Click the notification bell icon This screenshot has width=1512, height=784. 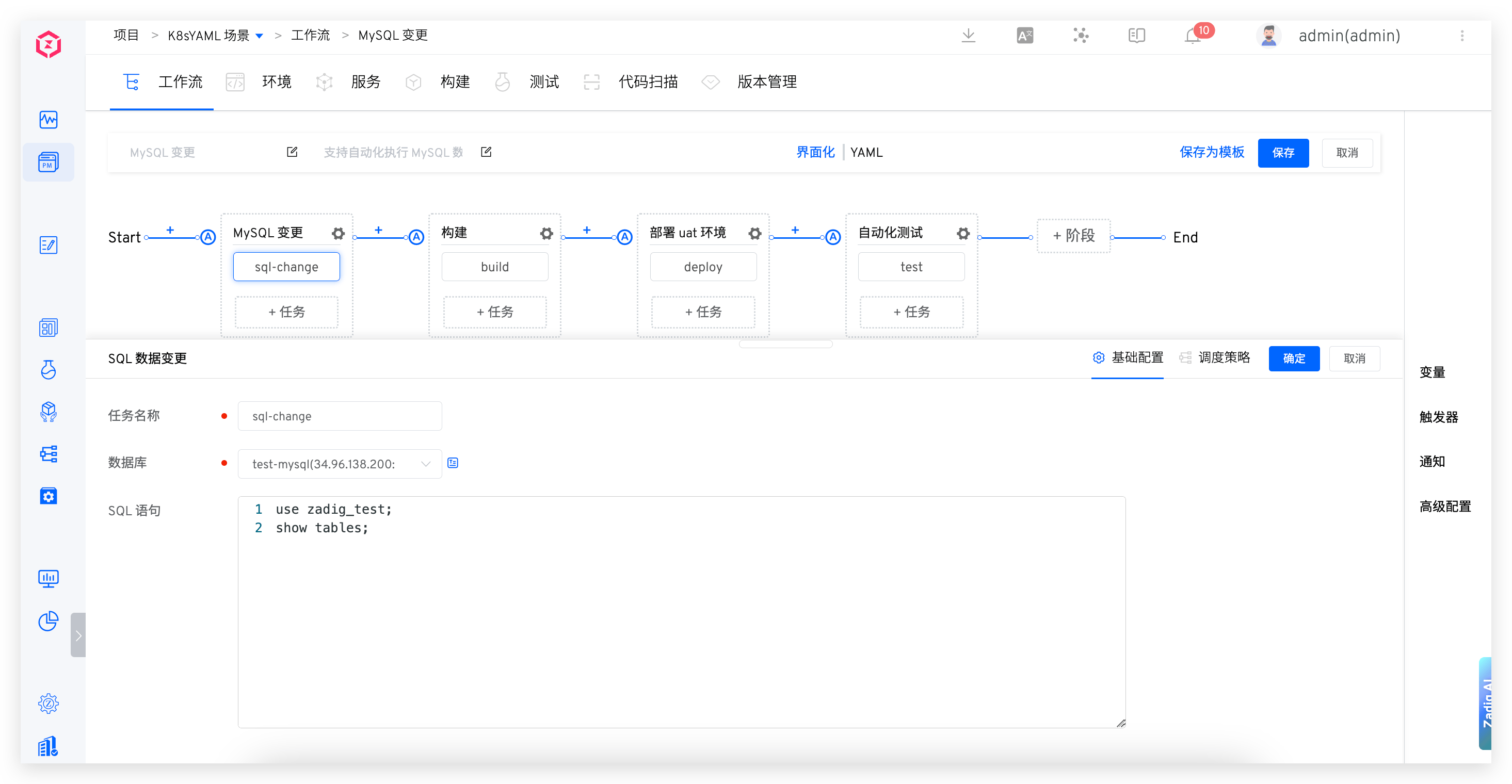click(x=1192, y=36)
